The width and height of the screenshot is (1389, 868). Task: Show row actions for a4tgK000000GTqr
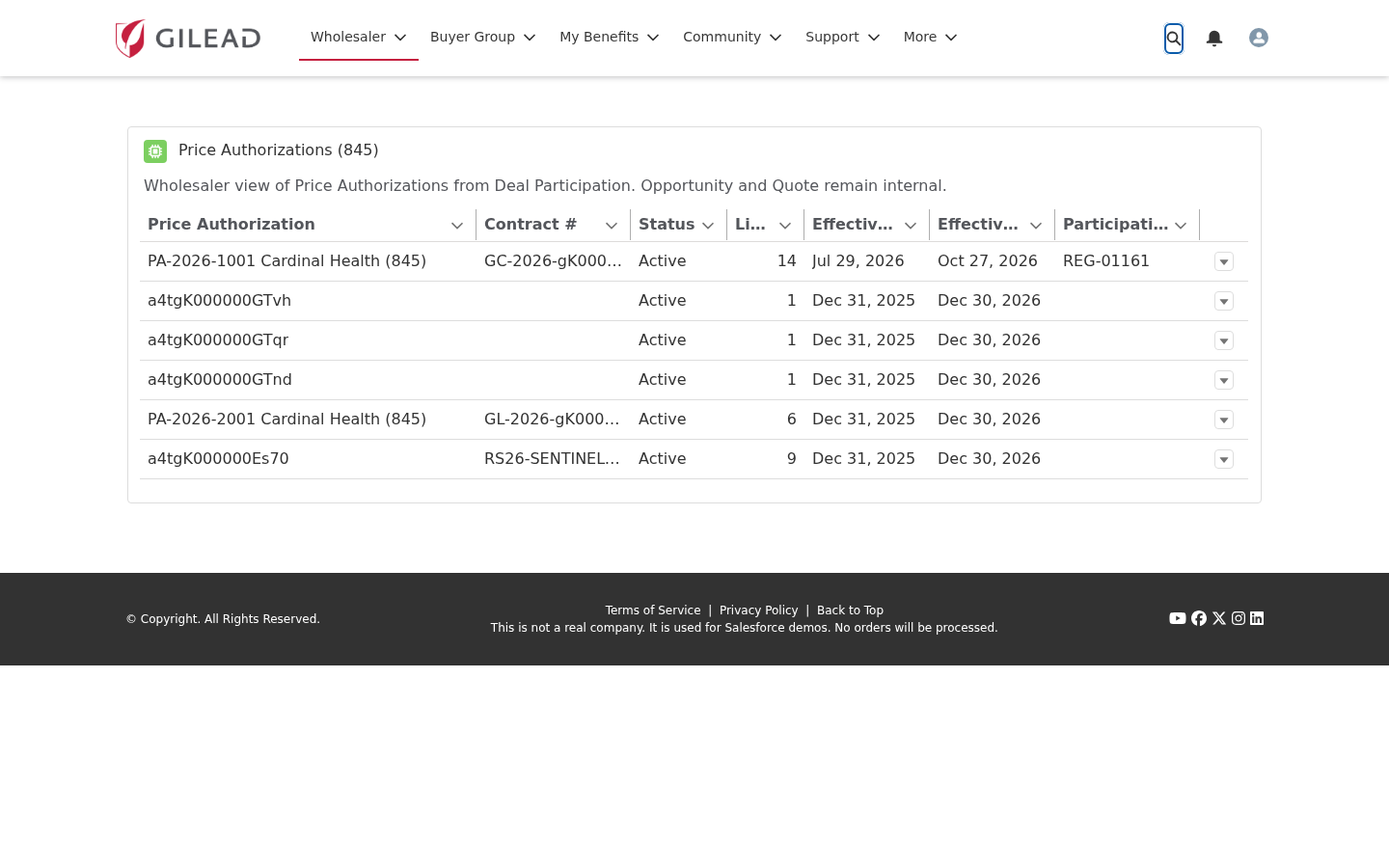tap(1224, 340)
